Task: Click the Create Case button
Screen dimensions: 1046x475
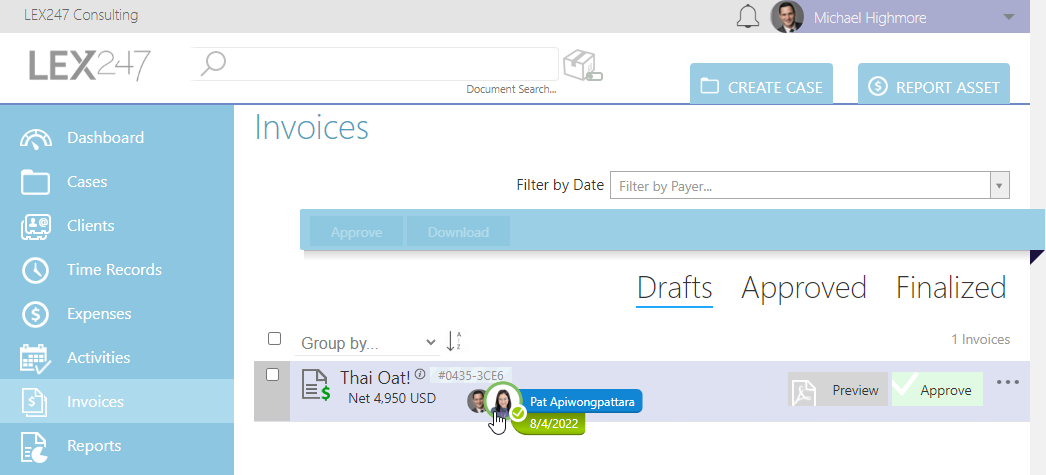Action: click(x=761, y=85)
